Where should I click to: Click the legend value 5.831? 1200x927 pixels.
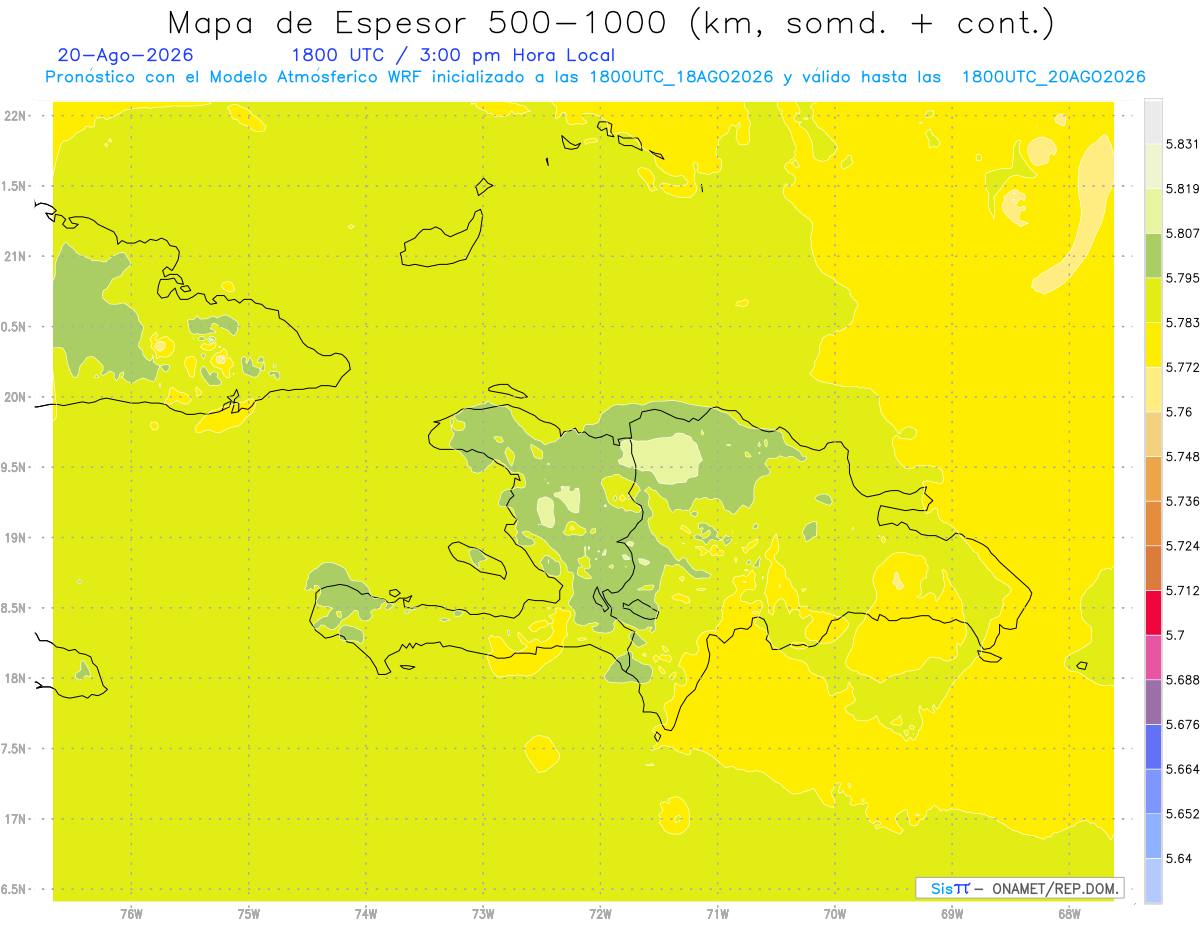click(1182, 144)
